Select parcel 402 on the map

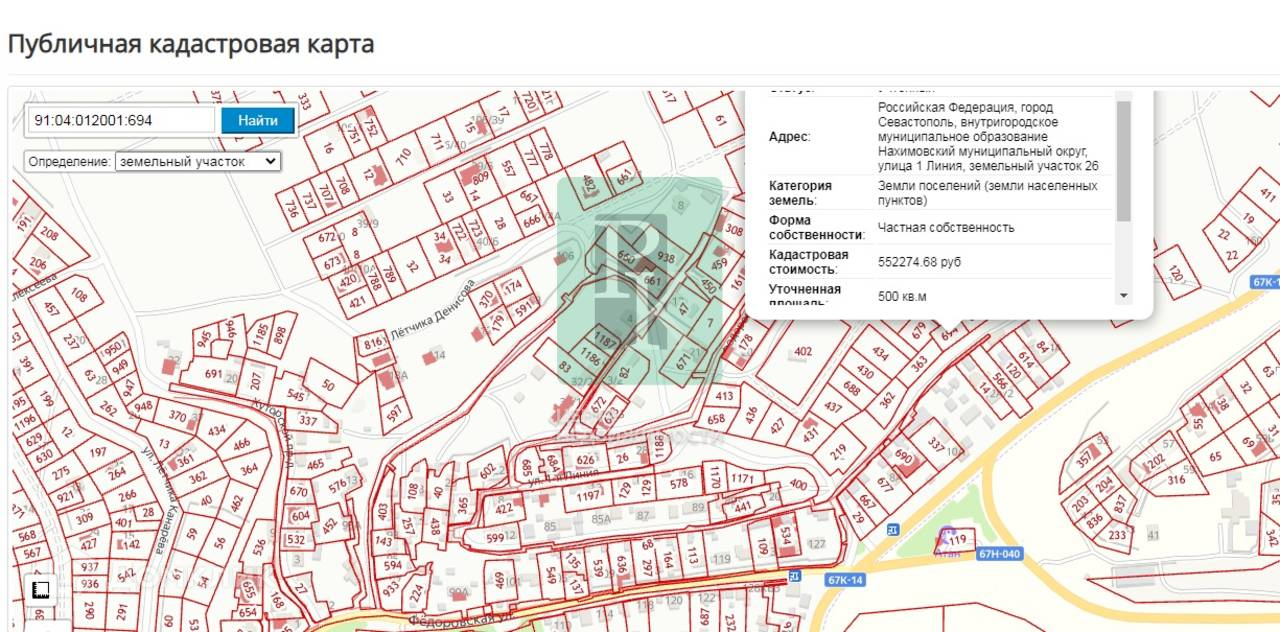tap(802, 352)
